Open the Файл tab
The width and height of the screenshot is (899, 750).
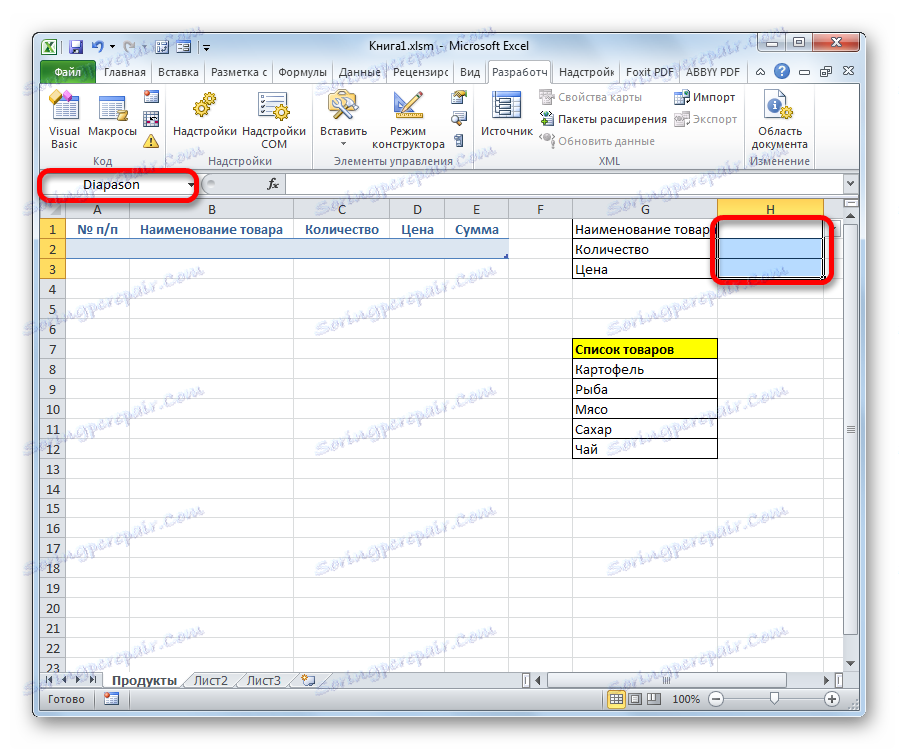(68, 72)
